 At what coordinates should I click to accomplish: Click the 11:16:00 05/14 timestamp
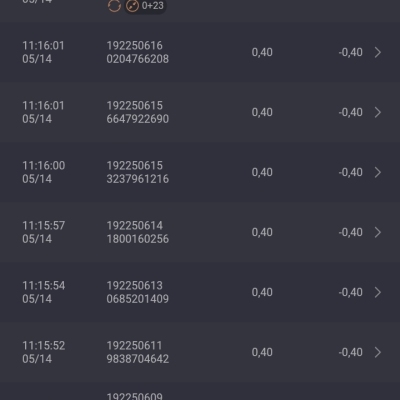coord(44,172)
